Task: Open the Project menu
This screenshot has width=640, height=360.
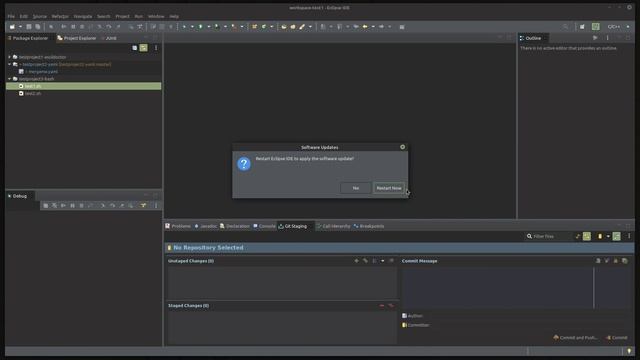Action: [x=122, y=16]
